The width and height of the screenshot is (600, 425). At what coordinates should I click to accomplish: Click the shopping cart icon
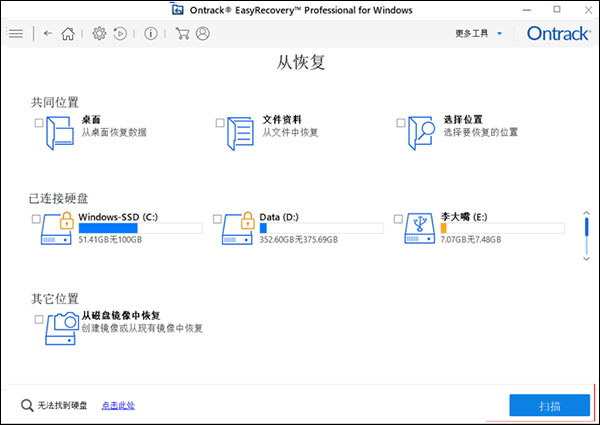click(183, 34)
